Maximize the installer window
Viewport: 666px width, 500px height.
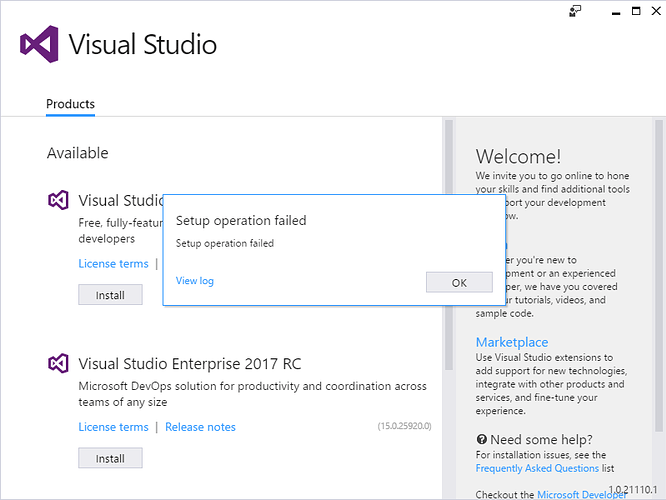click(x=636, y=11)
